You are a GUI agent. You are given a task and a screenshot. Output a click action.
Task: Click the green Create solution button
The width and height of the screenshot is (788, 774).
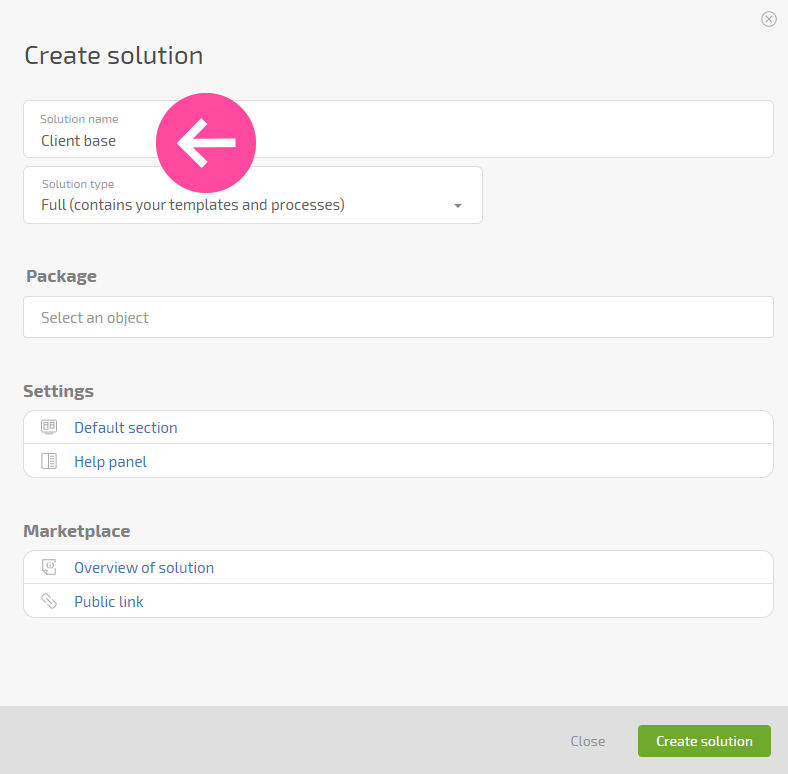tap(704, 741)
